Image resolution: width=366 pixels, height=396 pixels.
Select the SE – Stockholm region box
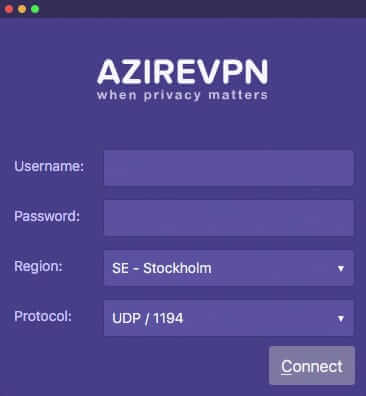click(x=229, y=268)
